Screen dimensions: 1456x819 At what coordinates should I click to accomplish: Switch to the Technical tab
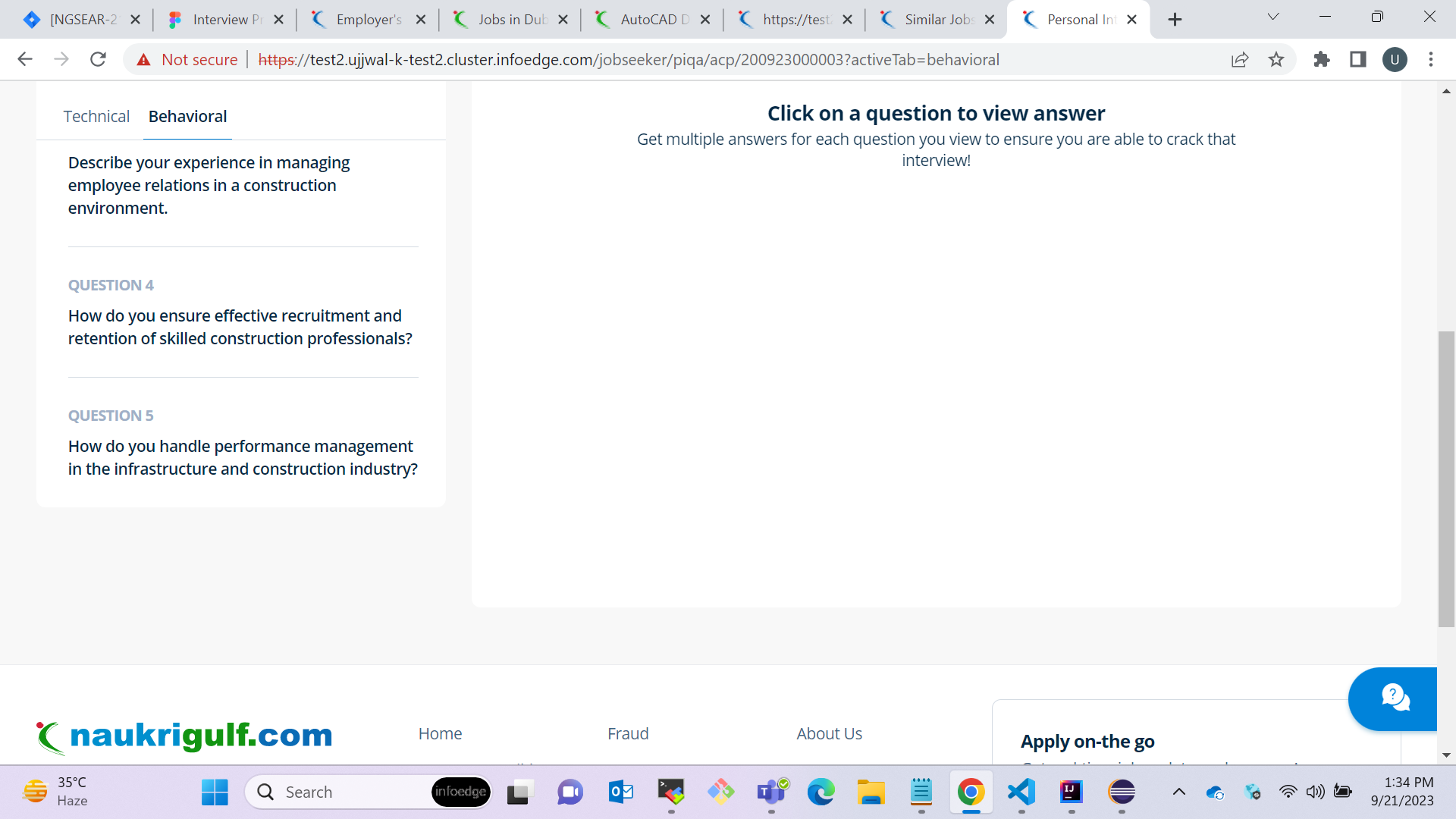96,116
